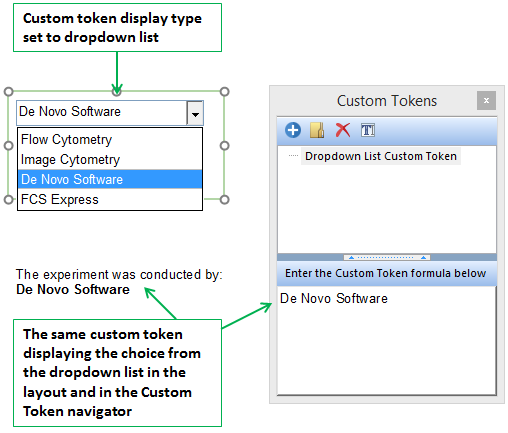508x433 pixels.
Task: Add a new custom token with plus icon
Action: pos(293,130)
